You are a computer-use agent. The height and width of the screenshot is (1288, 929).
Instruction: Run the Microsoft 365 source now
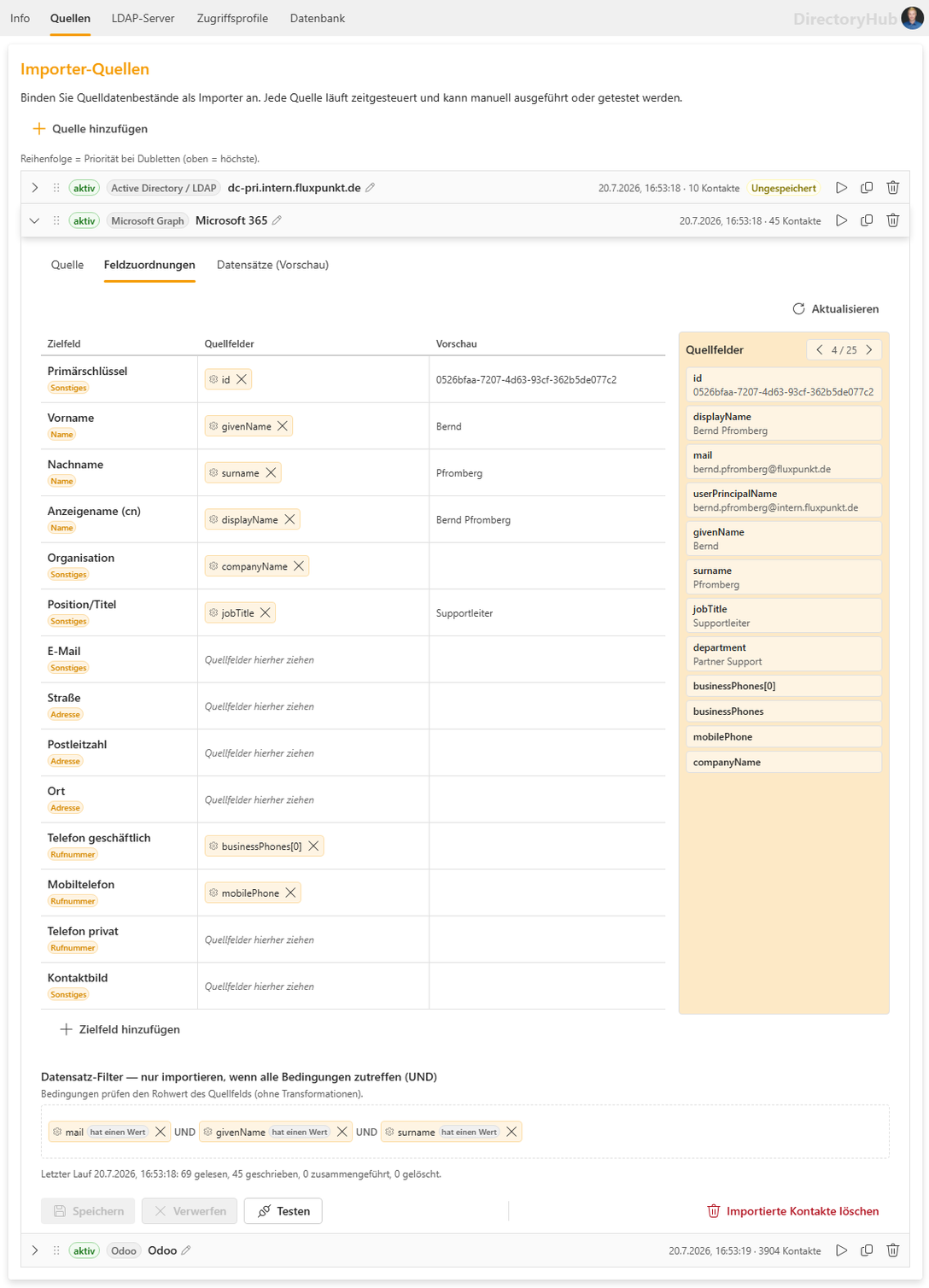841,220
